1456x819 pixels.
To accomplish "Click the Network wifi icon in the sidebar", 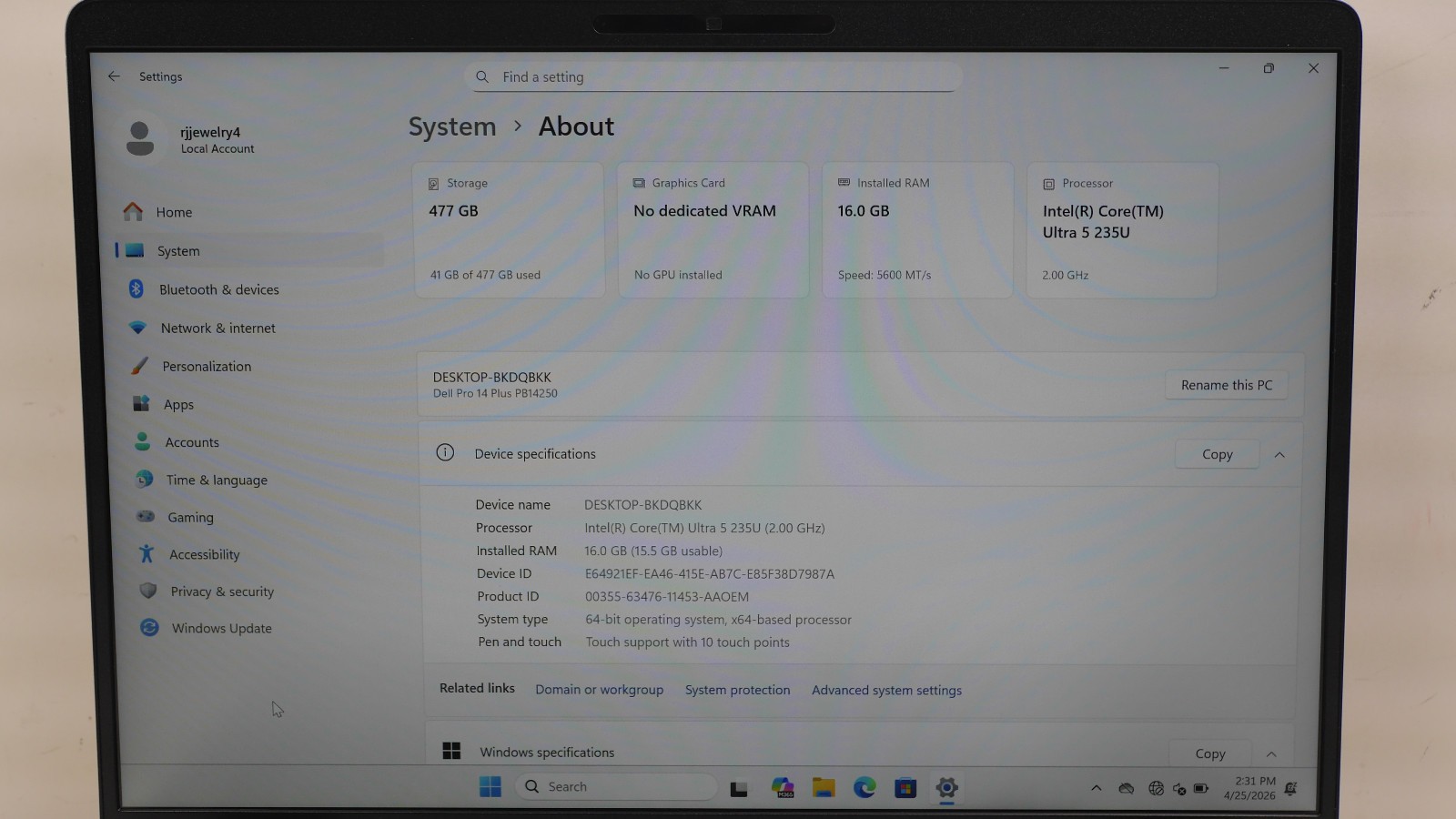I will click(x=138, y=328).
